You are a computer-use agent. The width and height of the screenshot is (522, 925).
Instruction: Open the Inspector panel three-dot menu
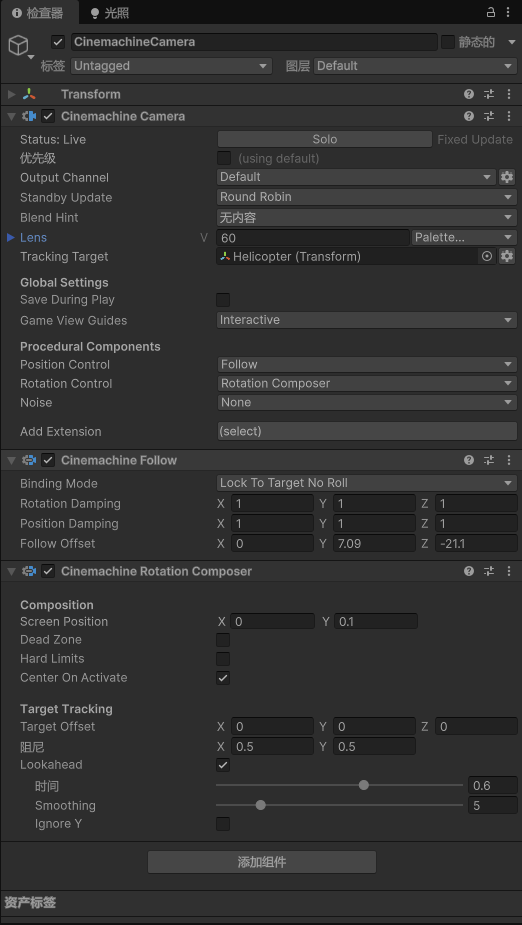click(x=508, y=12)
